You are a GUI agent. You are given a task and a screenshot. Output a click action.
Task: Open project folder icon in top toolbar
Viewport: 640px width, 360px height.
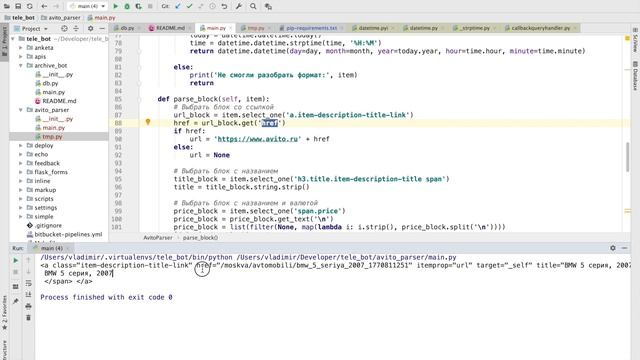(7, 7)
